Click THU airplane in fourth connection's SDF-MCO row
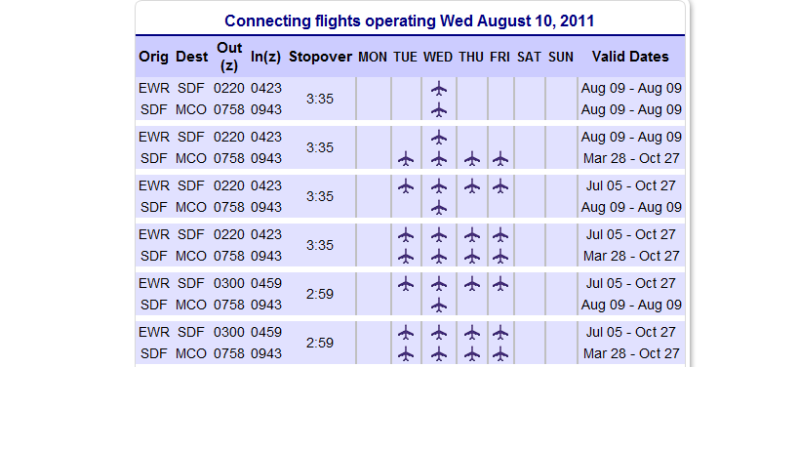 pos(471,256)
